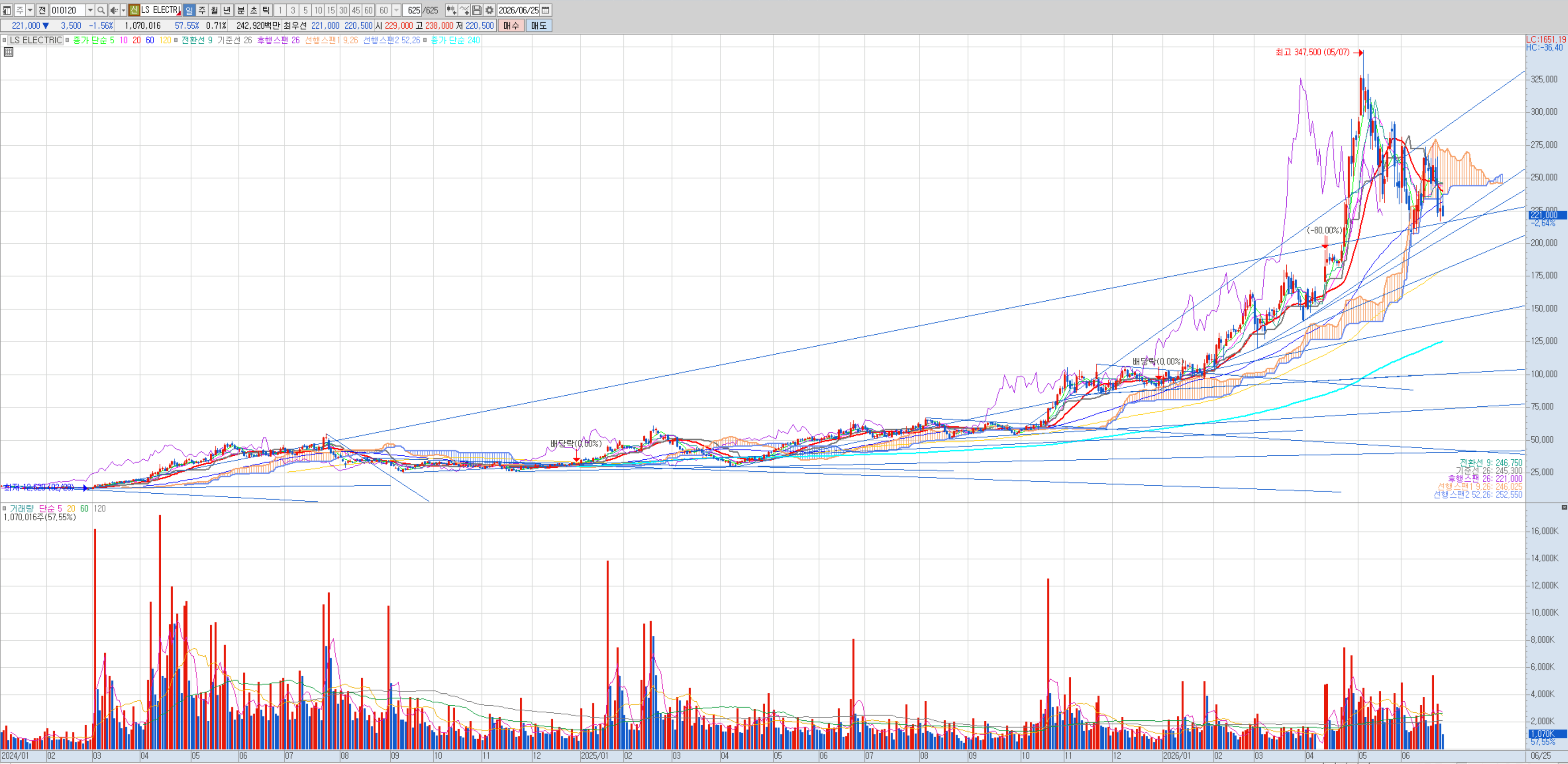This screenshot has width=1568, height=764.
Task: Open the 주 market type dropdown arrow
Action: (x=30, y=10)
